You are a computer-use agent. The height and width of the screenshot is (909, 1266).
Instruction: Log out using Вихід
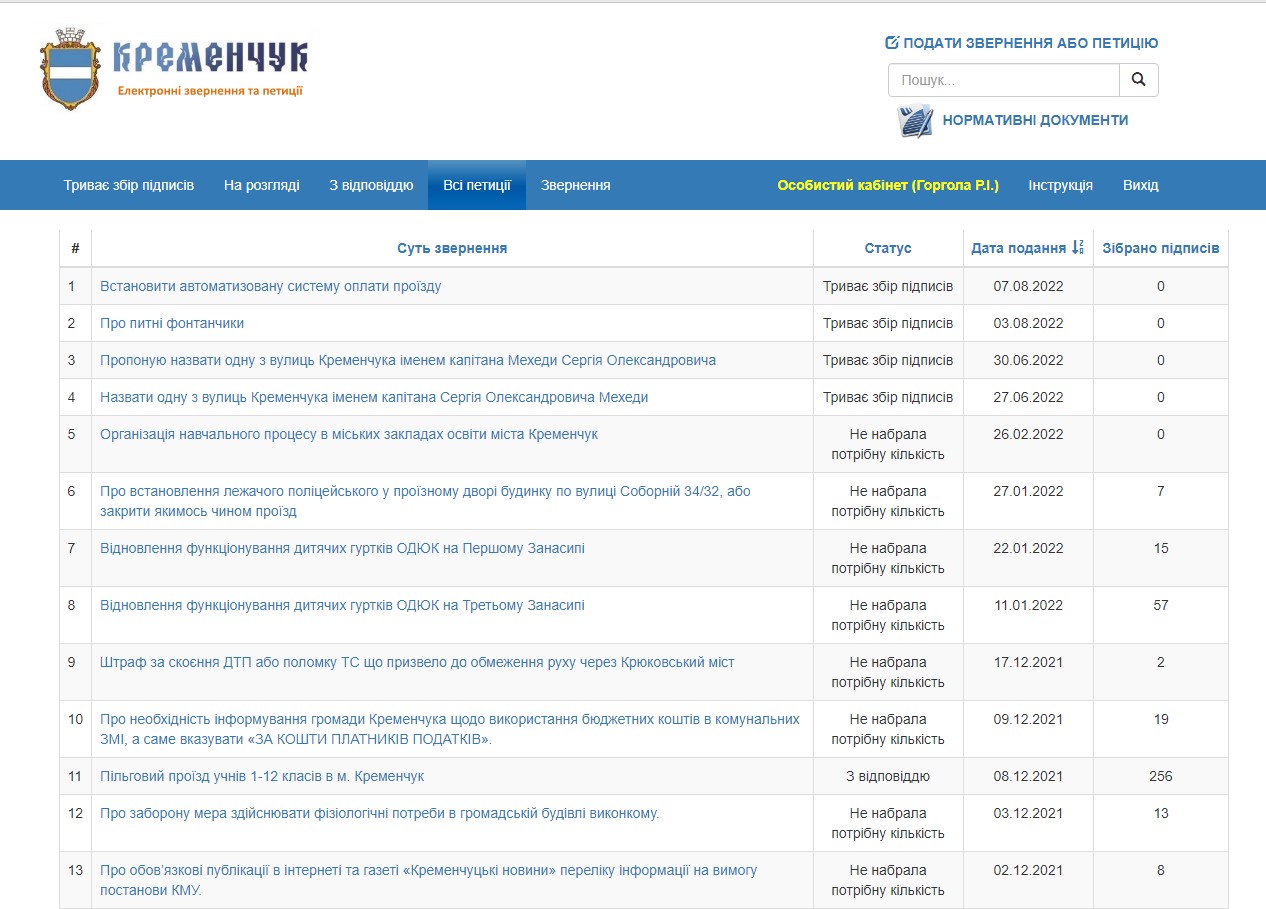pyautogui.click(x=1140, y=185)
